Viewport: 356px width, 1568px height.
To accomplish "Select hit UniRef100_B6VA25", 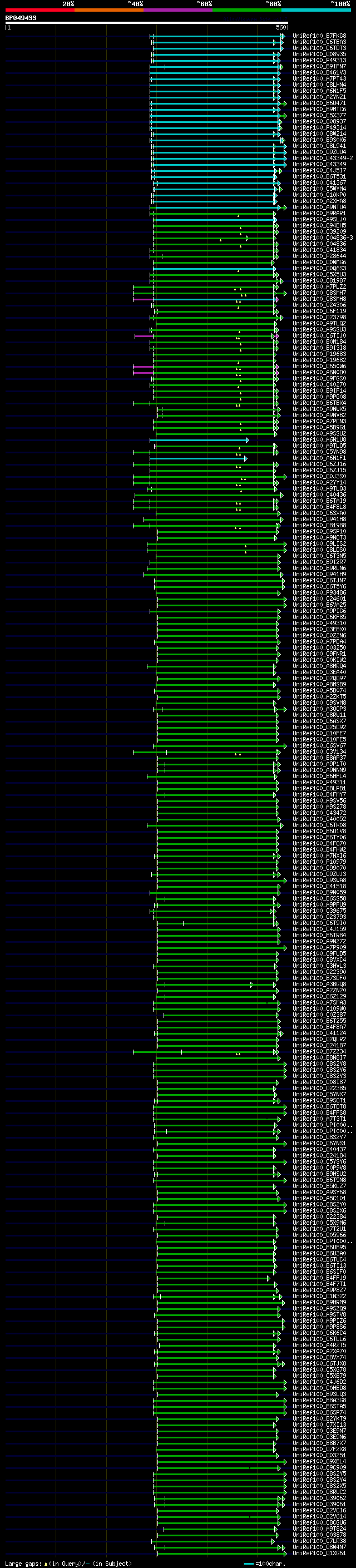I will click(x=319, y=605).
